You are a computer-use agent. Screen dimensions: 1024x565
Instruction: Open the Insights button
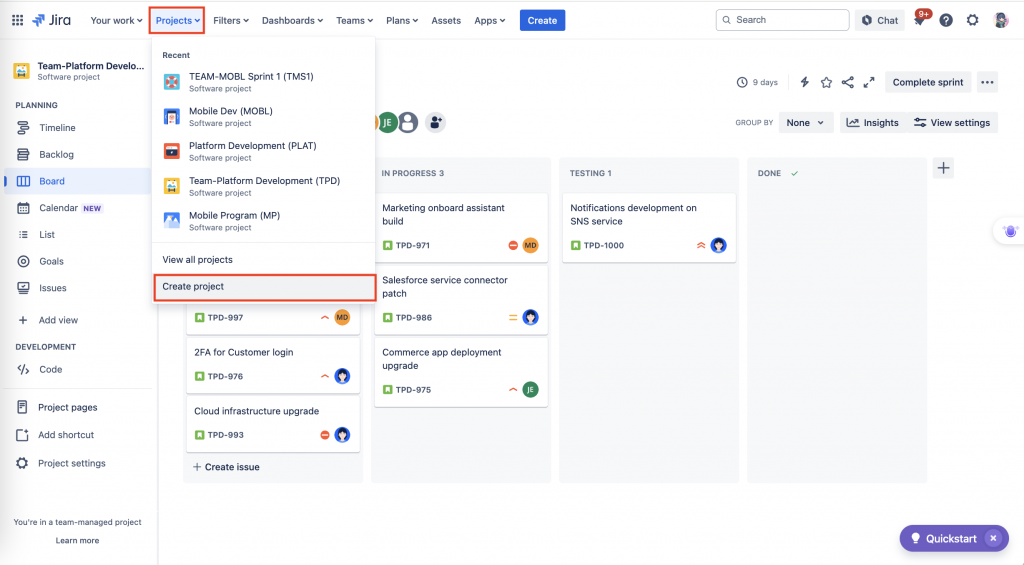point(872,122)
